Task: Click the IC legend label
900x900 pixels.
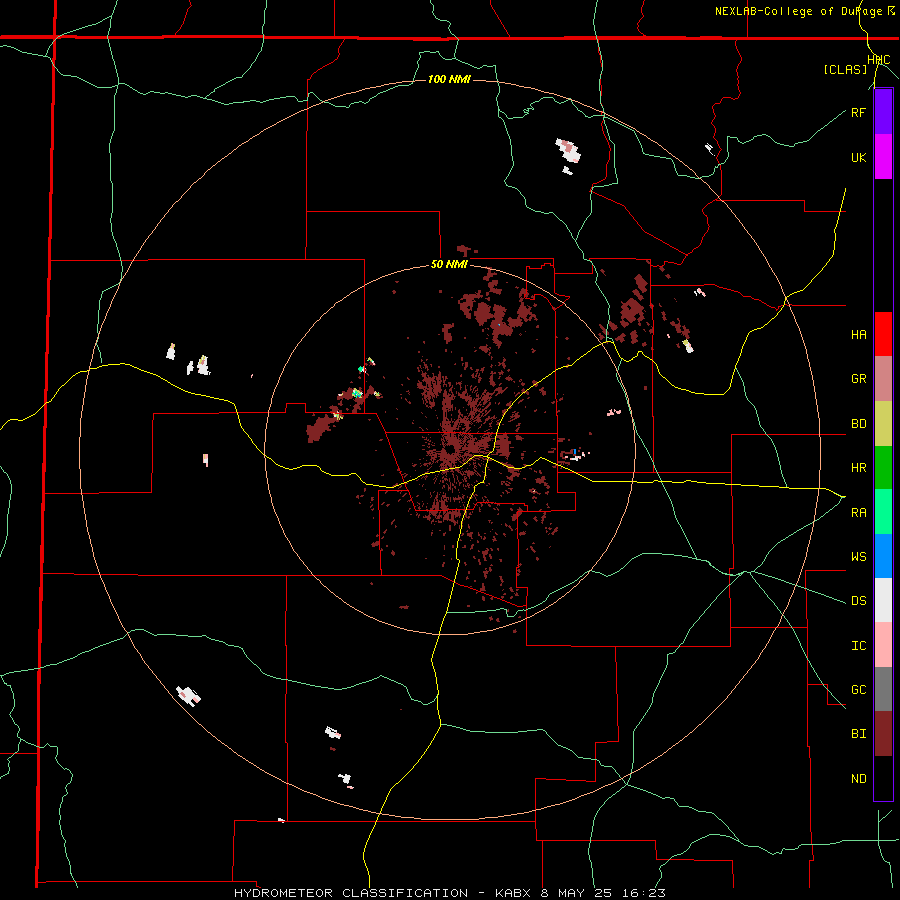Action: [858, 646]
